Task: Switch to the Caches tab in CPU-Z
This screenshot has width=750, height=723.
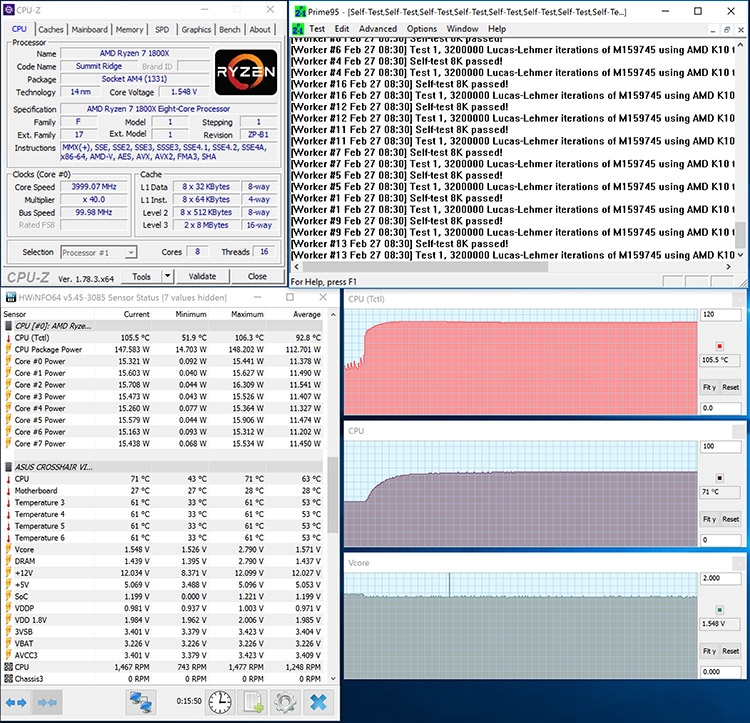Action: [x=51, y=30]
